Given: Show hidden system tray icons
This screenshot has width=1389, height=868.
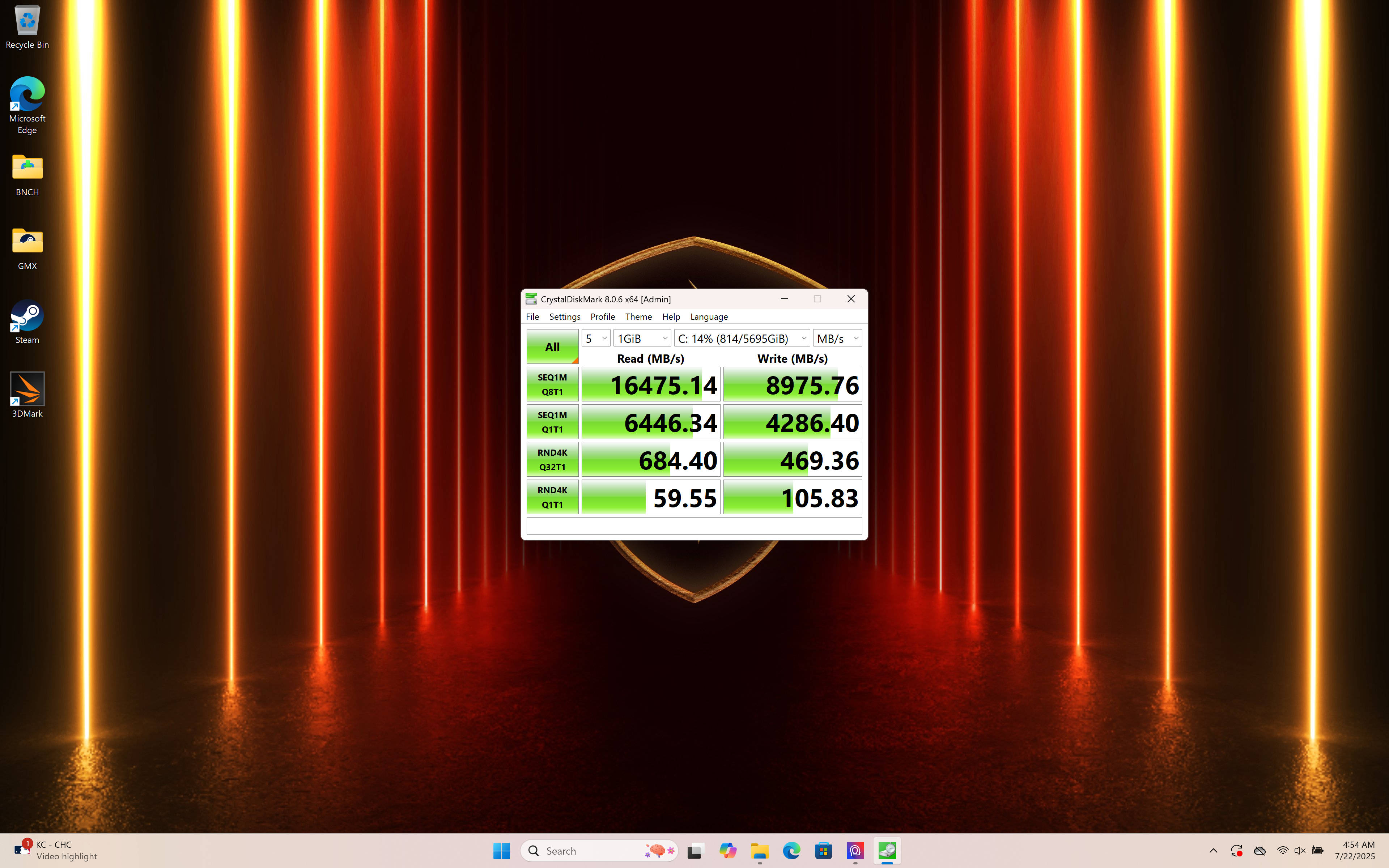Looking at the screenshot, I should point(1213,851).
